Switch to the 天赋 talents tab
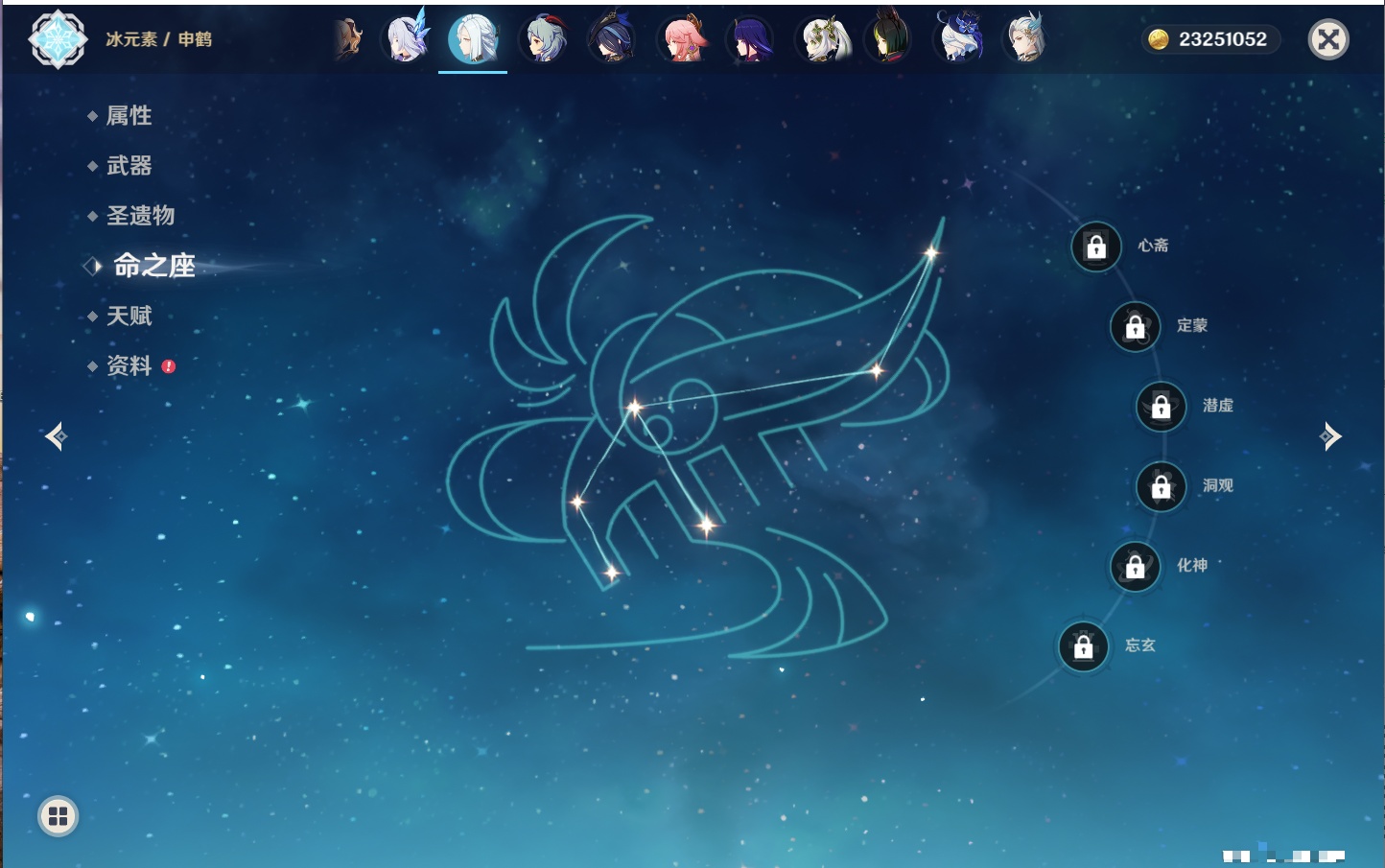Image resolution: width=1385 pixels, height=868 pixels. (129, 316)
